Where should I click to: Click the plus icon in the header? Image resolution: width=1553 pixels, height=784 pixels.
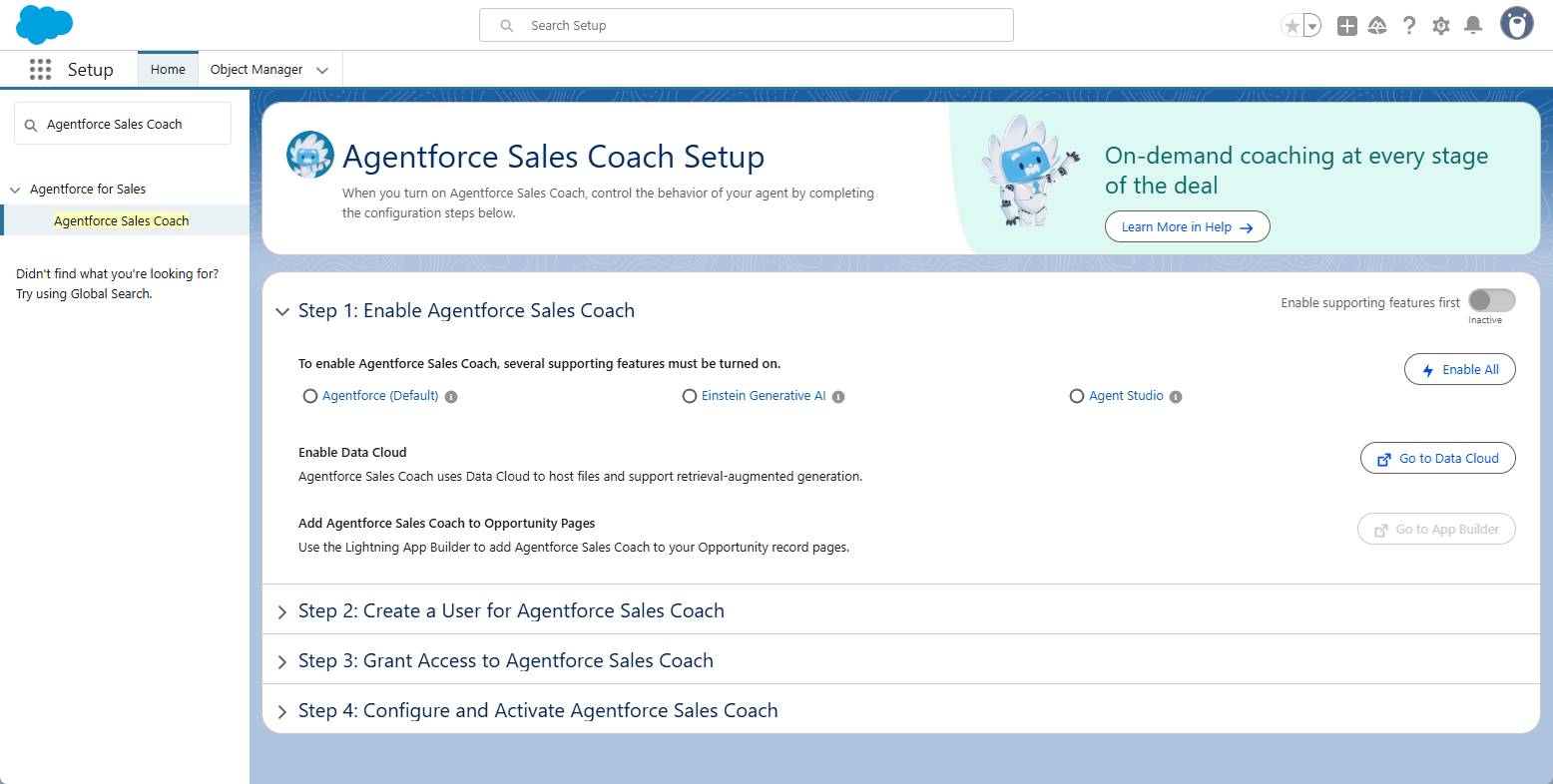(1345, 25)
